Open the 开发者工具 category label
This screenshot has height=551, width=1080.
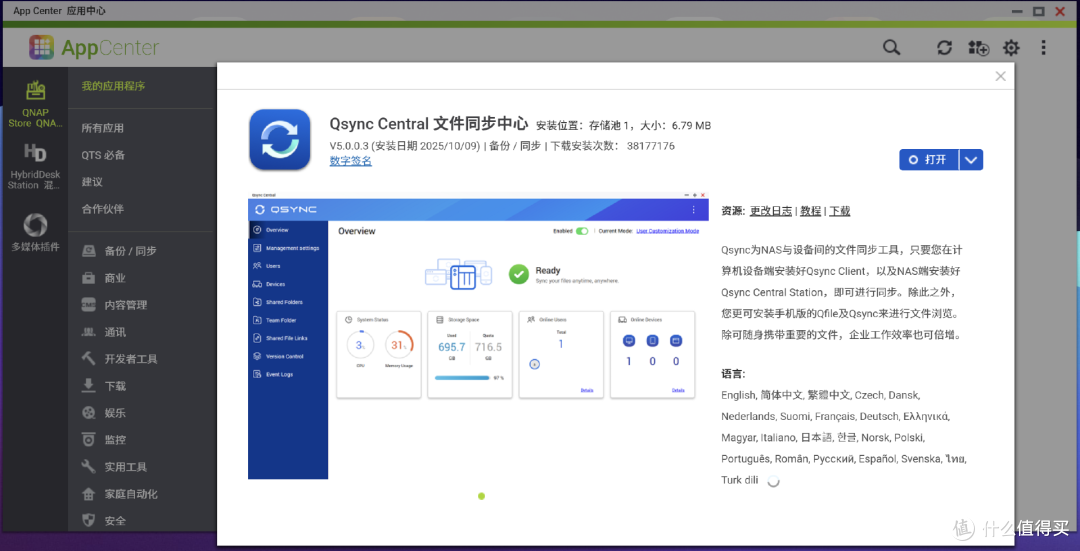(x=131, y=359)
